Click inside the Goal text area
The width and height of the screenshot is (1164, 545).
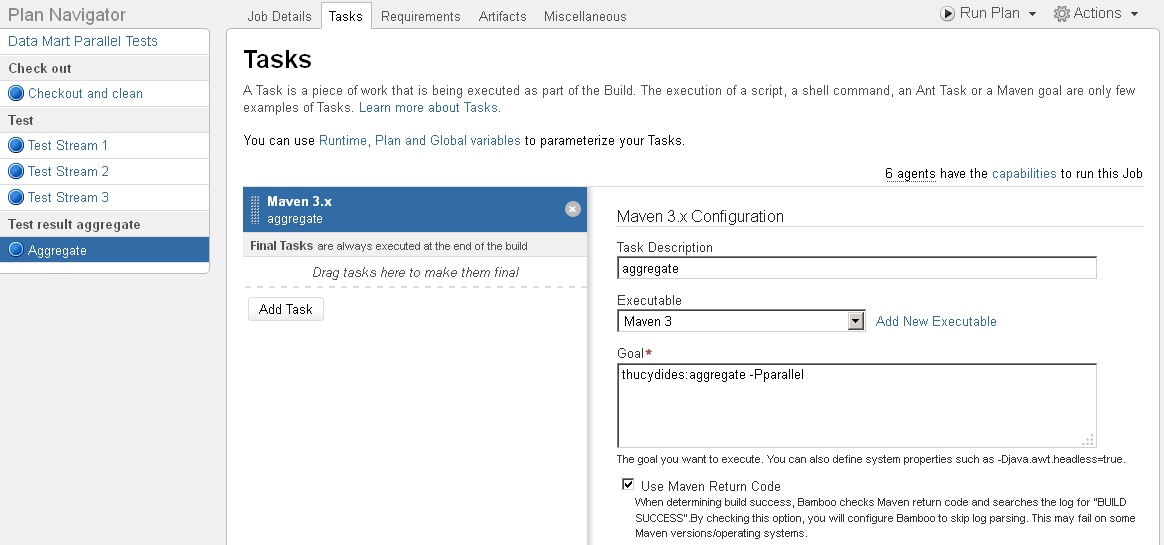[x=857, y=405]
